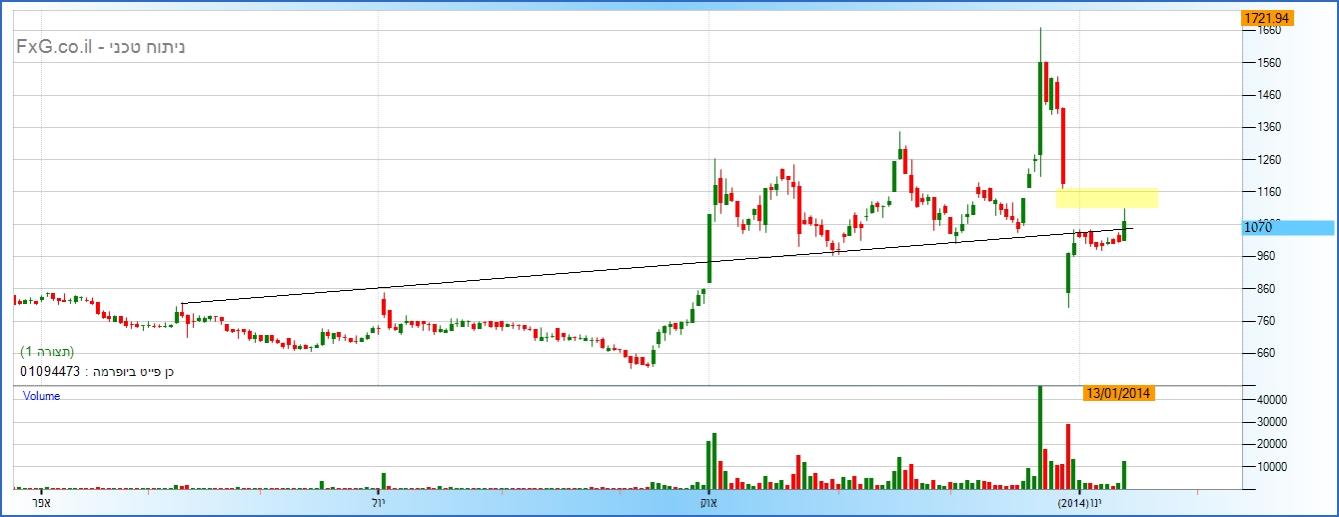Click the stock ID 01094473 text
This screenshot has width=1339, height=517.
click(x=50, y=372)
